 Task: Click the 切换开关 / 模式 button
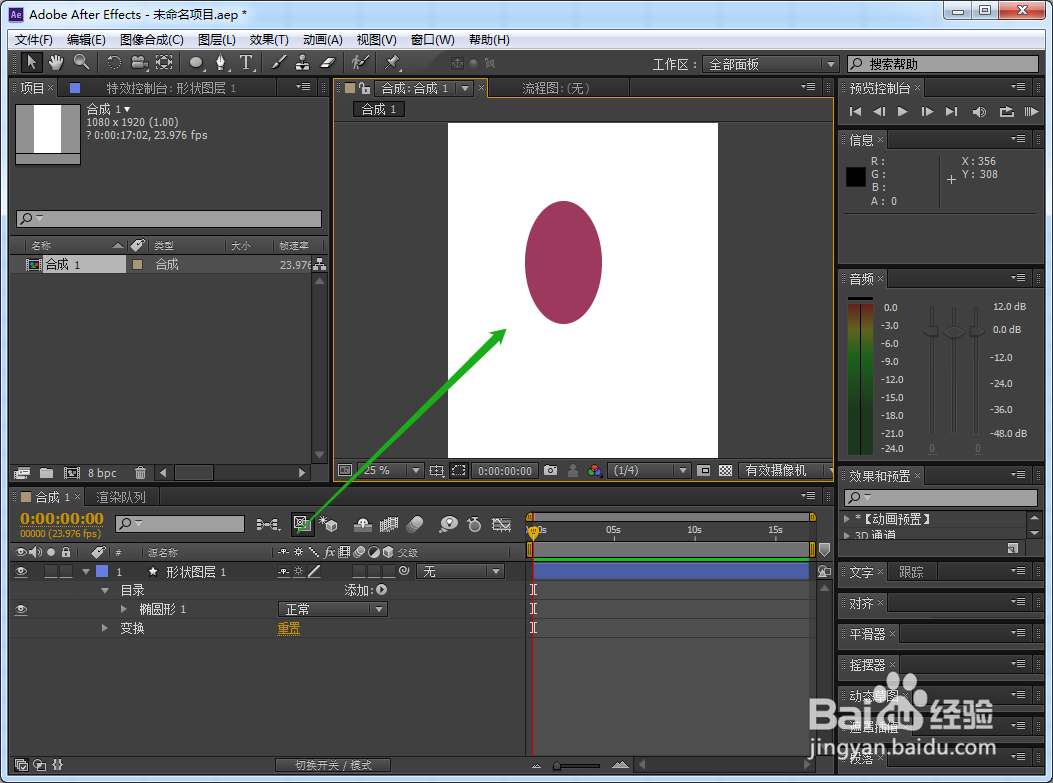tap(333, 765)
